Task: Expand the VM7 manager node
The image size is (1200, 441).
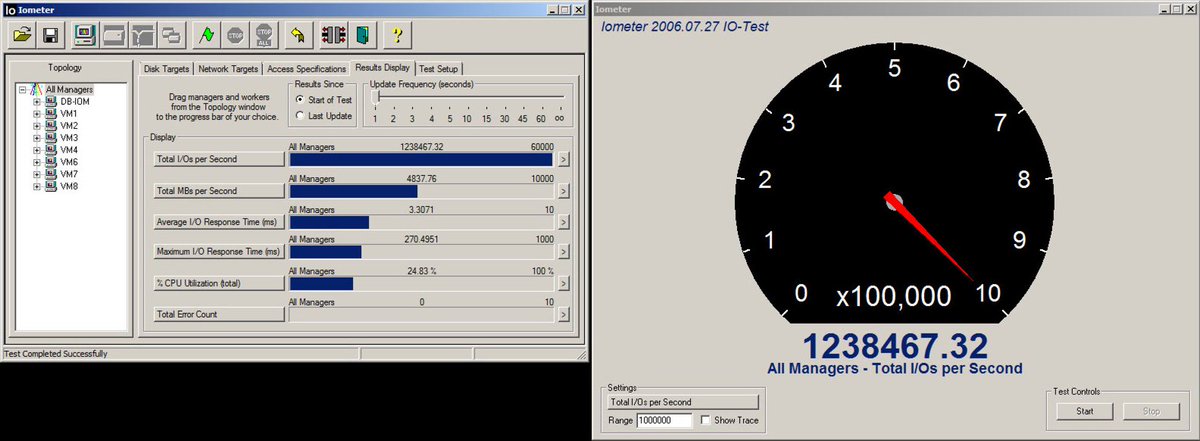Action: click(x=37, y=174)
